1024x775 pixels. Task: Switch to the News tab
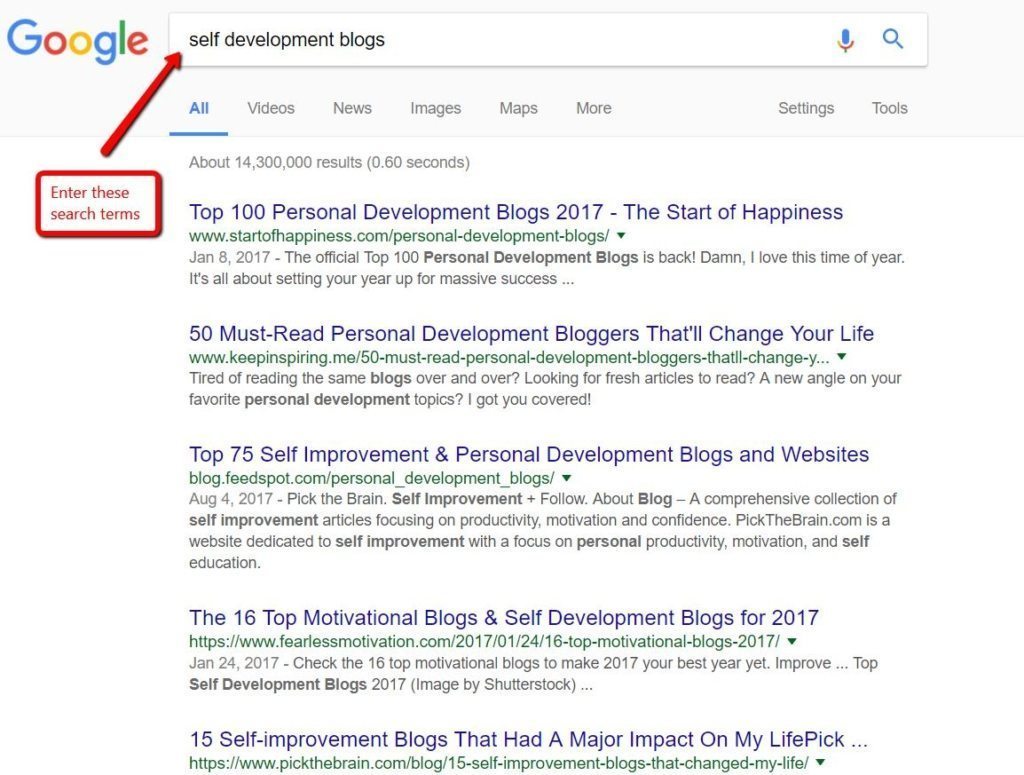pyautogui.click(x=352, y=108)
